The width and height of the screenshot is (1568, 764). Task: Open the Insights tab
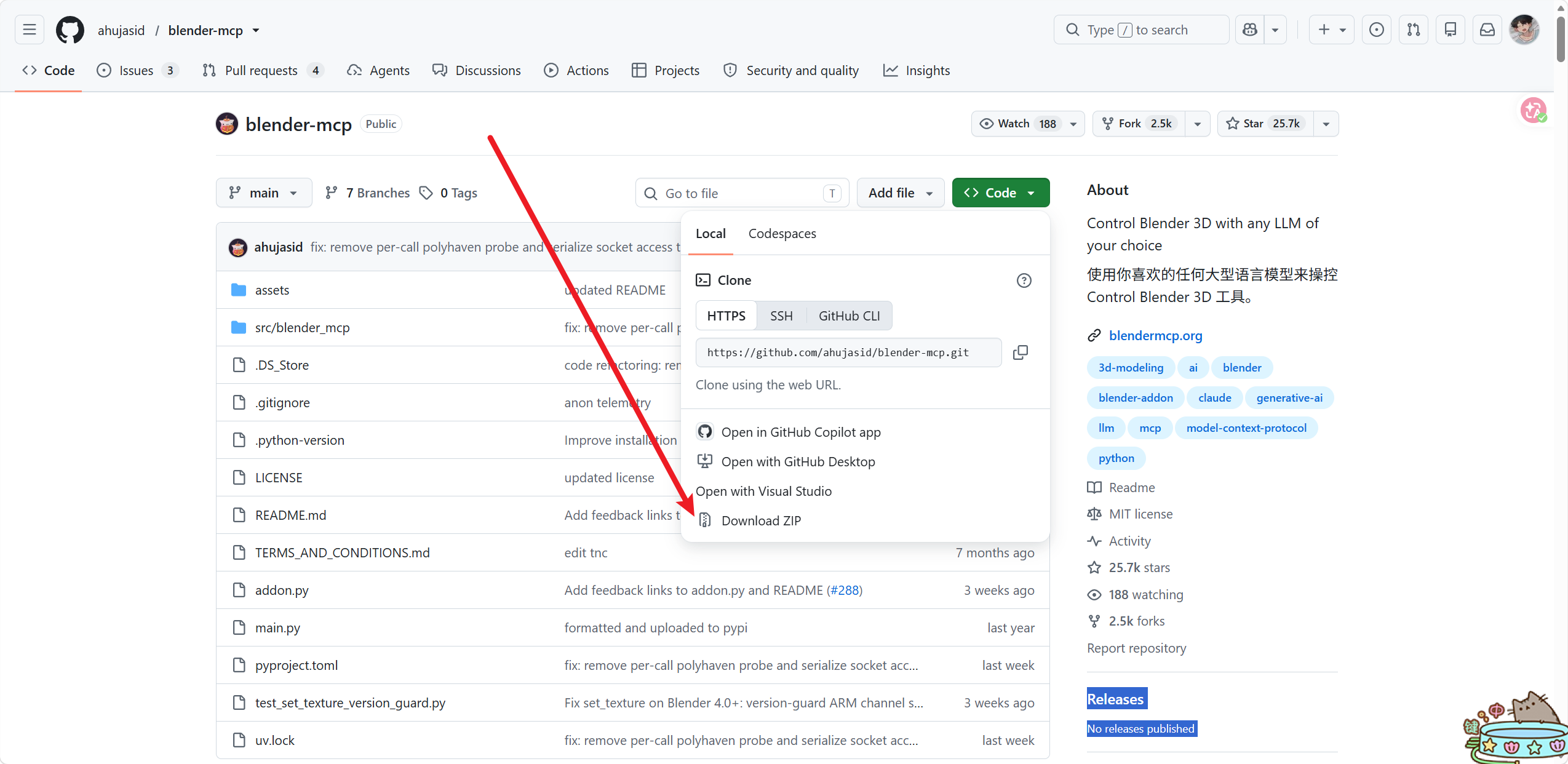coord(917,71)
